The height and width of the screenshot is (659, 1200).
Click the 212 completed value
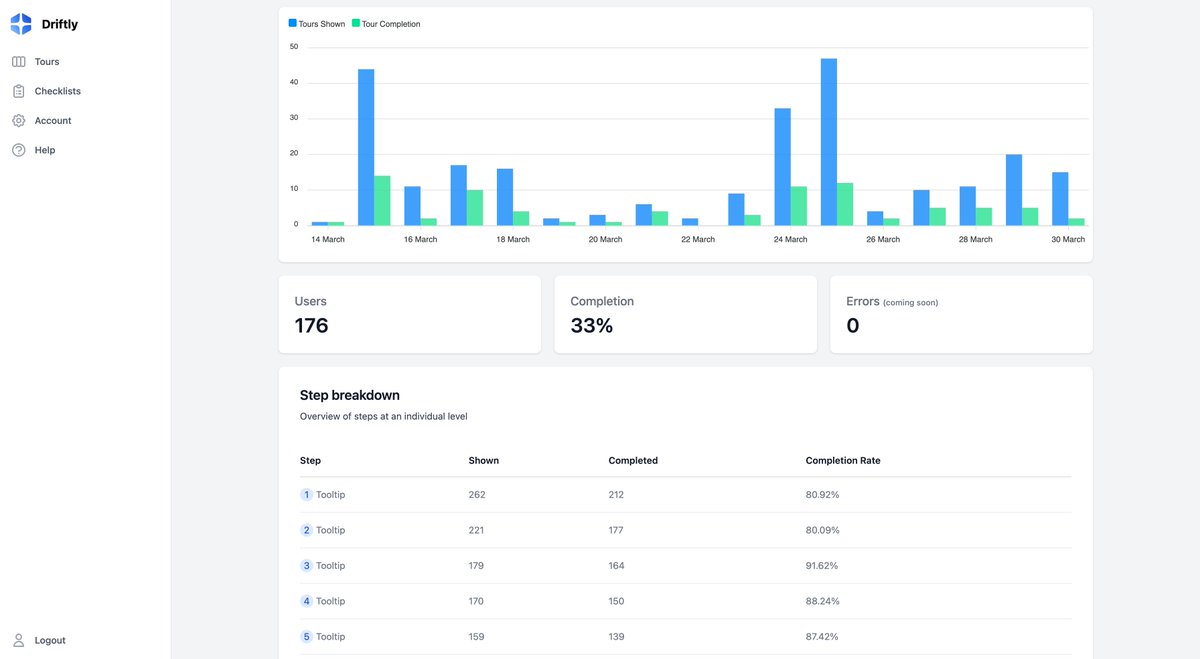(616, 495)
